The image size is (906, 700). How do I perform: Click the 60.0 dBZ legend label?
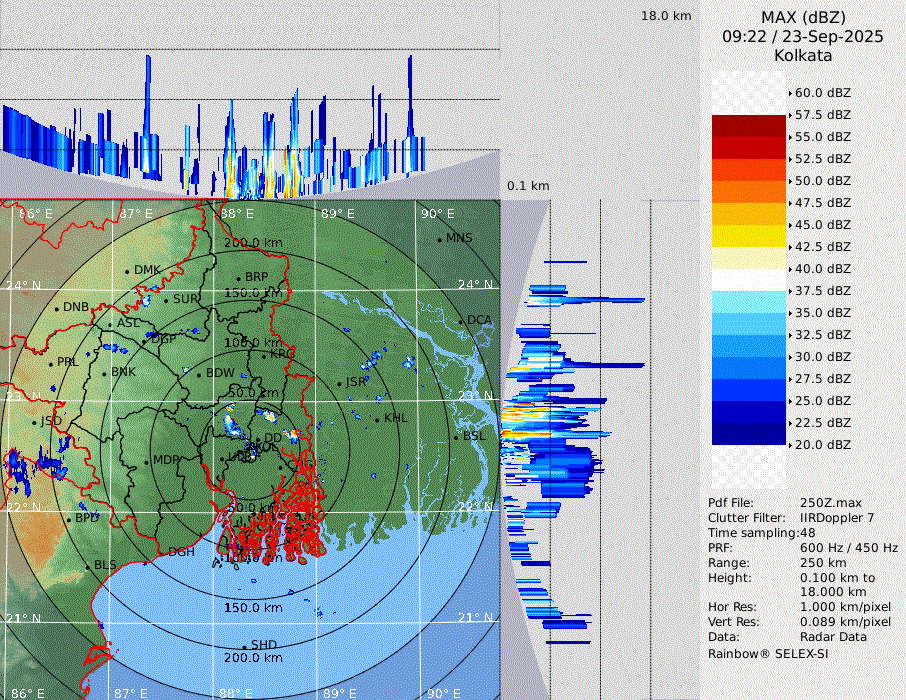click(x=822, y=93)
